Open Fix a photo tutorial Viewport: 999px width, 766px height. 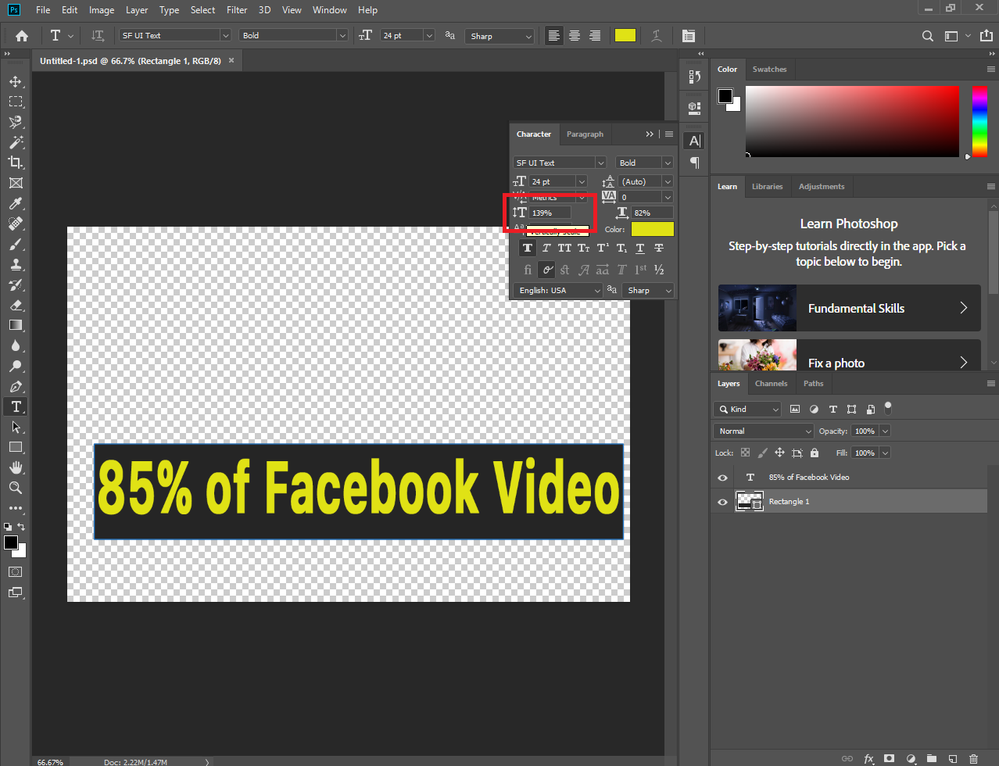tap(849, 356)
